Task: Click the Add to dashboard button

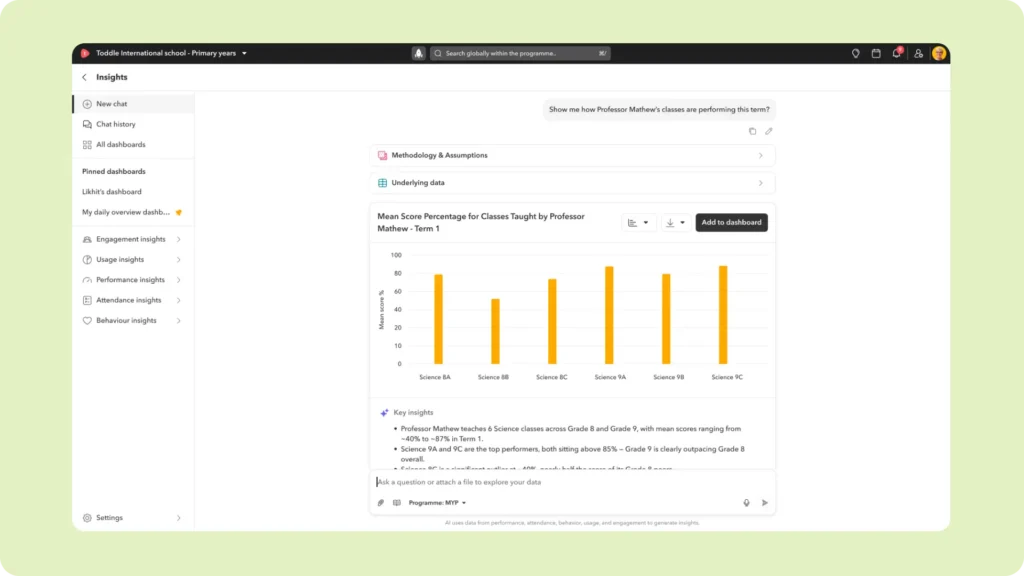Action: click(731, 223)
